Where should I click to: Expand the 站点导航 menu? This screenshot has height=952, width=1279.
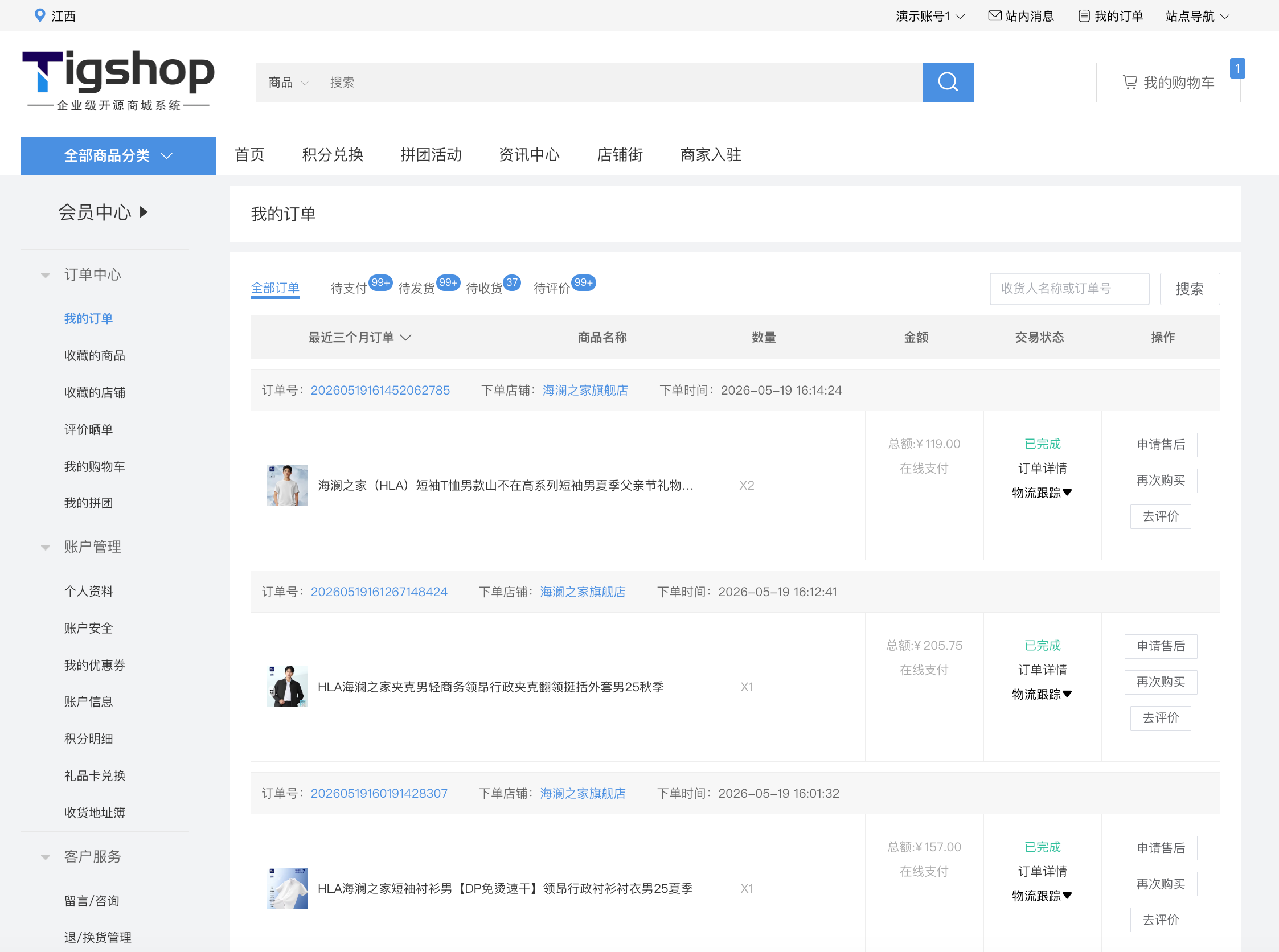click(x=1197, y=16)
